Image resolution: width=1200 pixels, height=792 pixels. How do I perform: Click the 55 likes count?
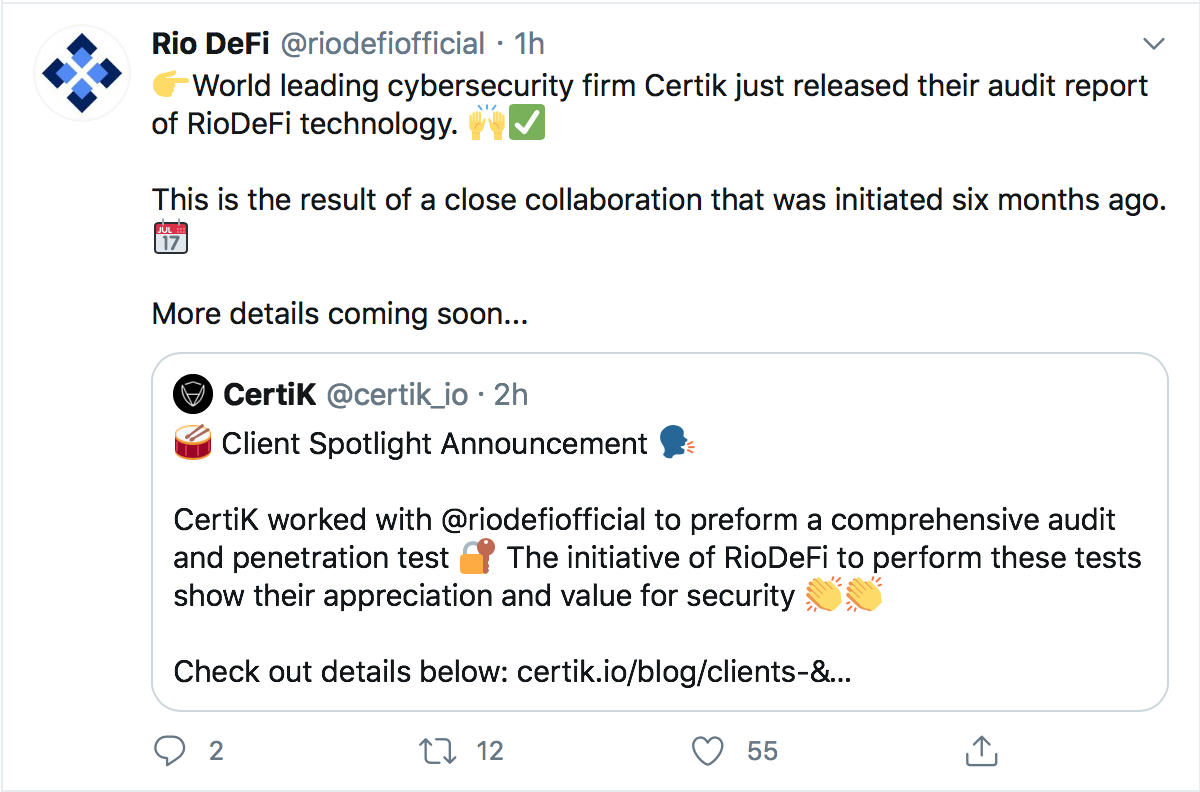[763, 750]
